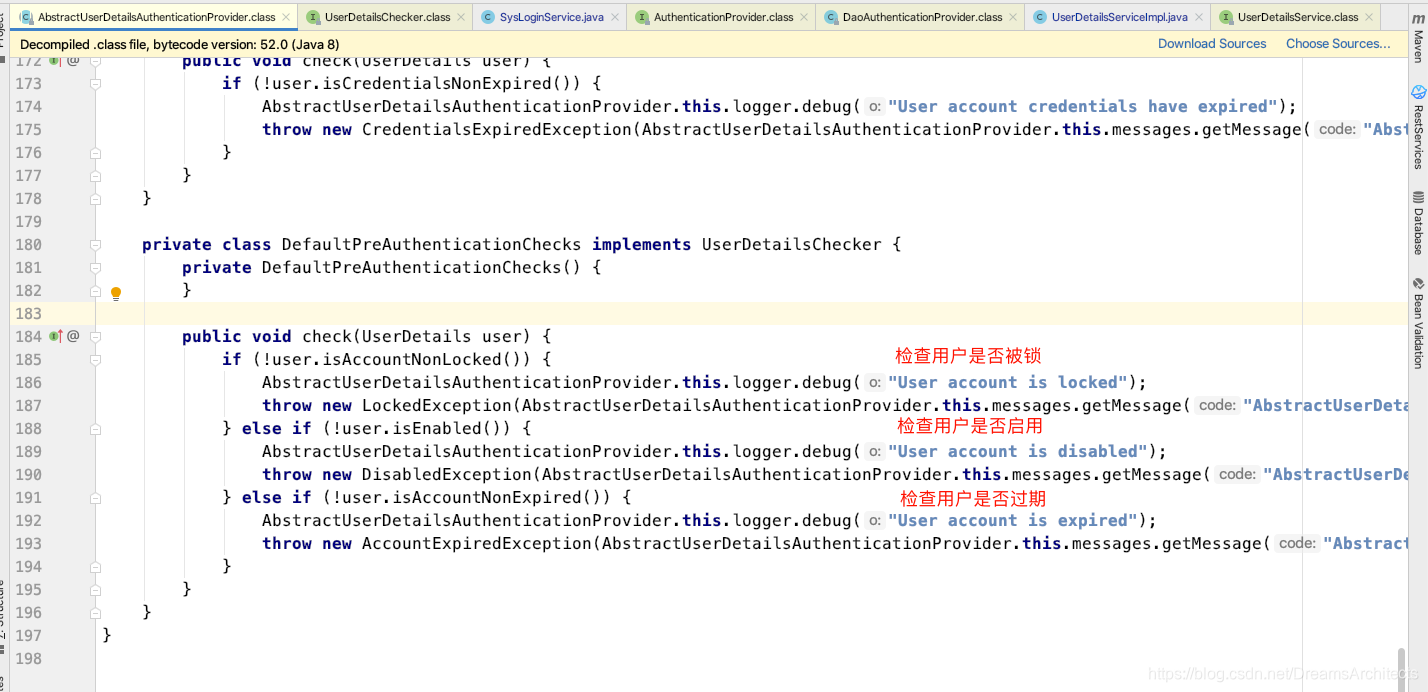Collapse the isAccountNonLocked if block at line 185
This screenshot has height=692, width=1428.
(96, 360)
